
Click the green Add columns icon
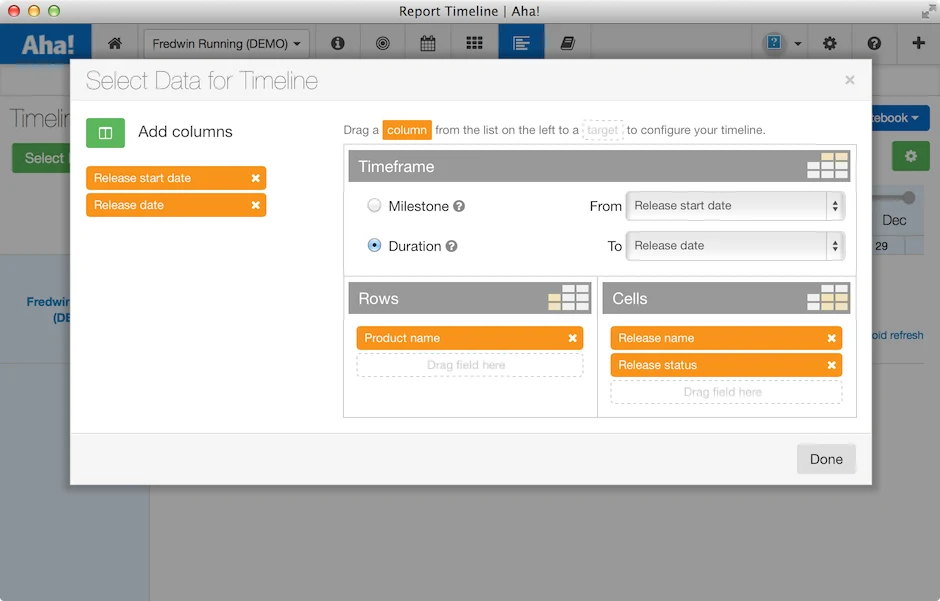[106, 132]
